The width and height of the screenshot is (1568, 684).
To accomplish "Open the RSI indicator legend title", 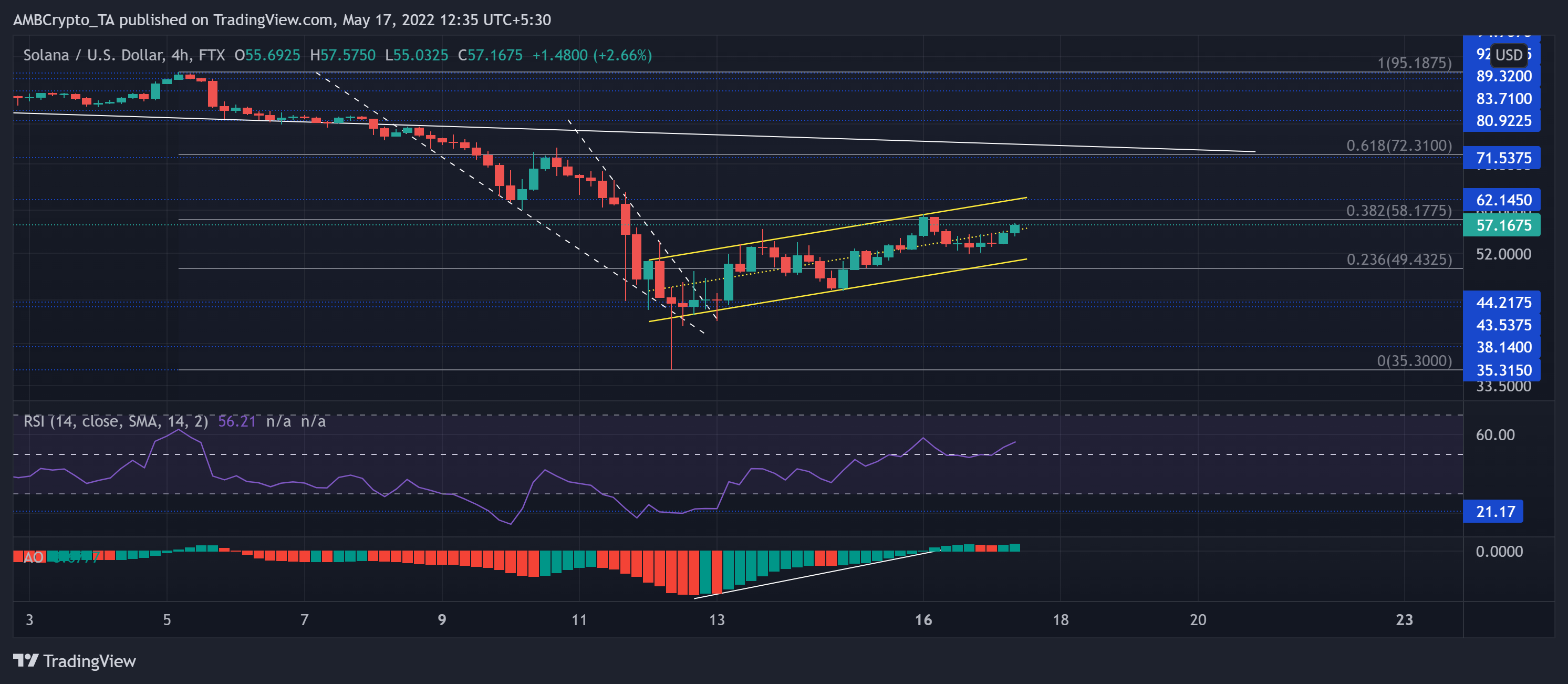I will (115, 421).
